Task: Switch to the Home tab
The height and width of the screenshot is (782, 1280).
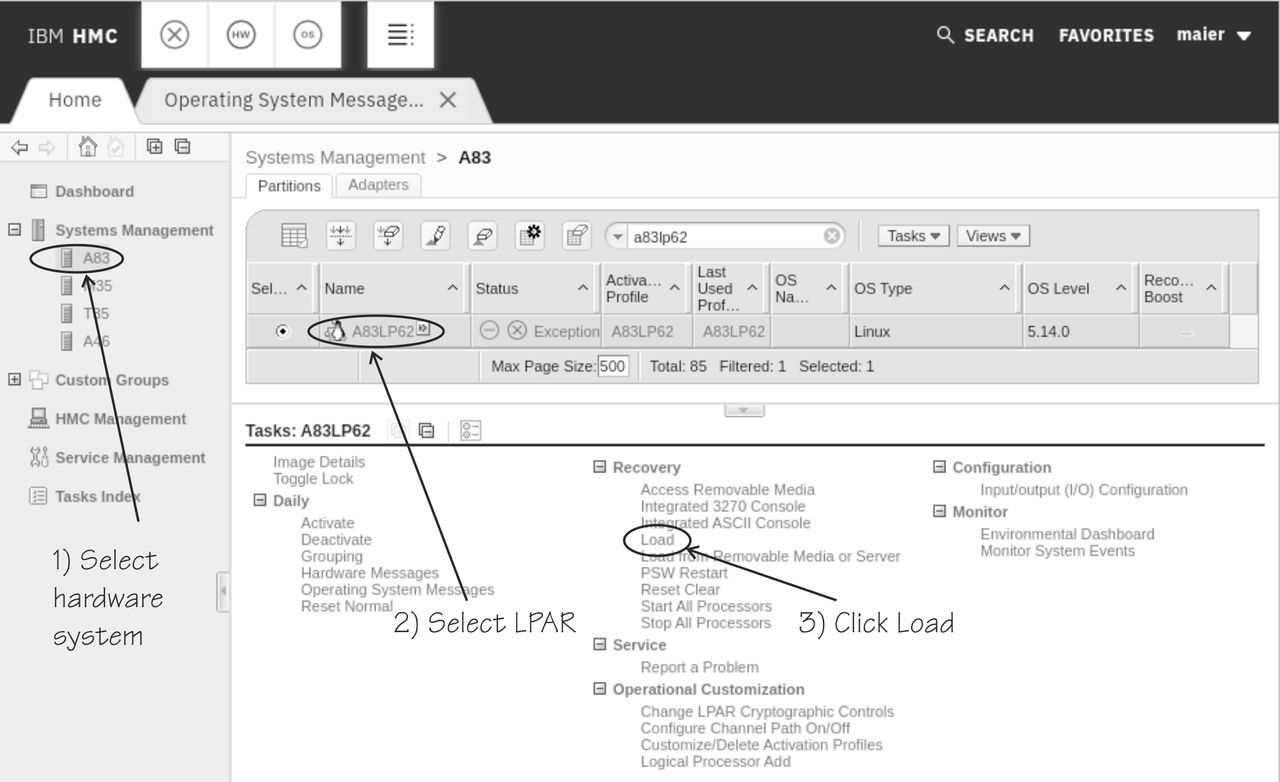Action: coord(75,100)
